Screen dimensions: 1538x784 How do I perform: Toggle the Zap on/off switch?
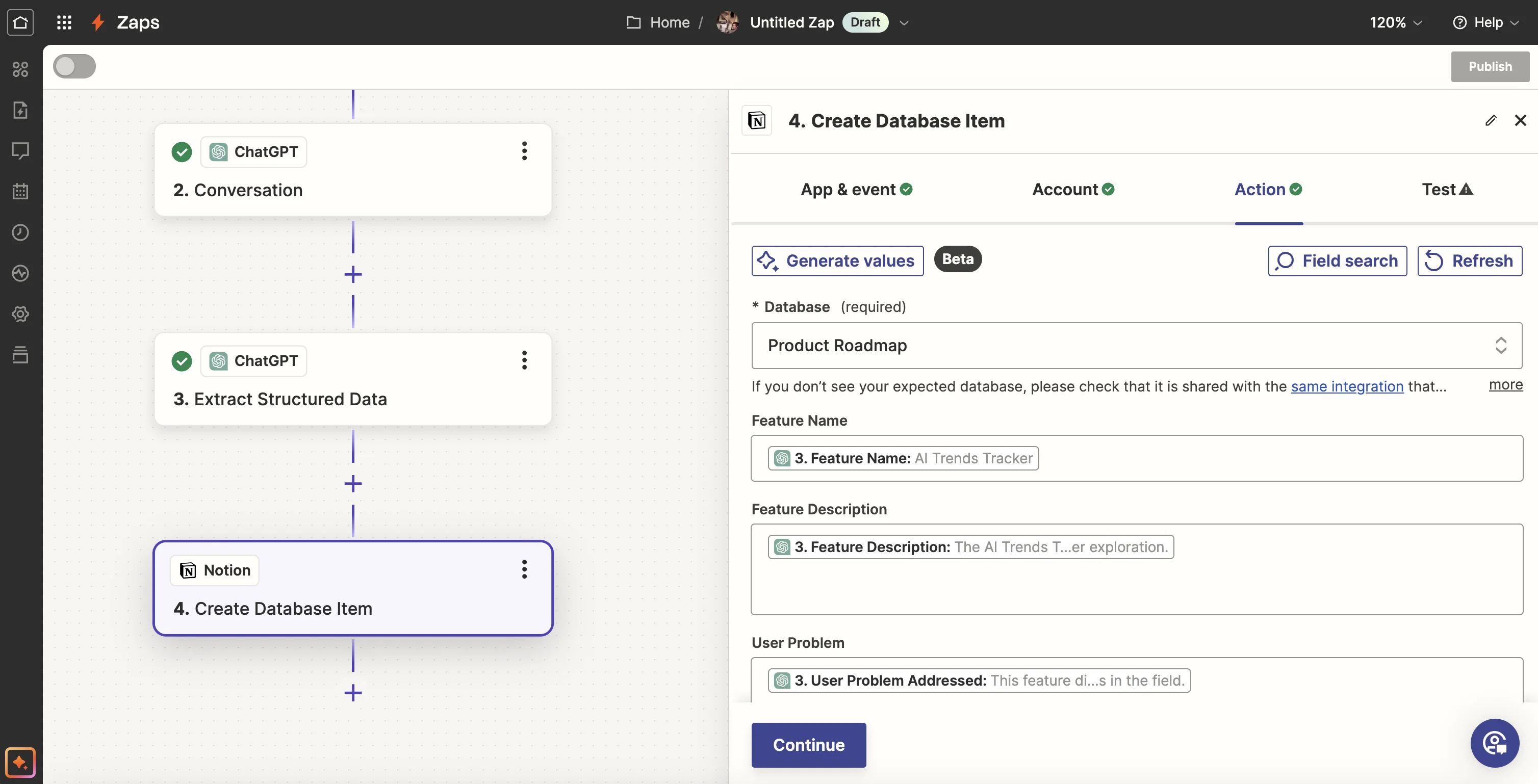coord(74,66)
